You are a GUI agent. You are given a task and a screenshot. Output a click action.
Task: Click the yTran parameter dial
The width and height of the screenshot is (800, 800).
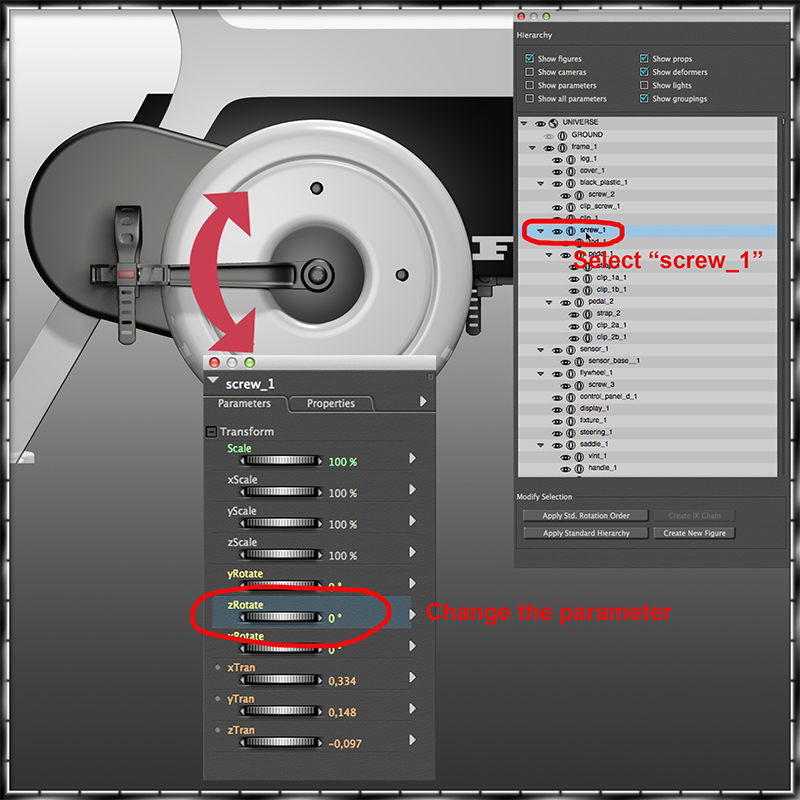click(x=281, y=711)
